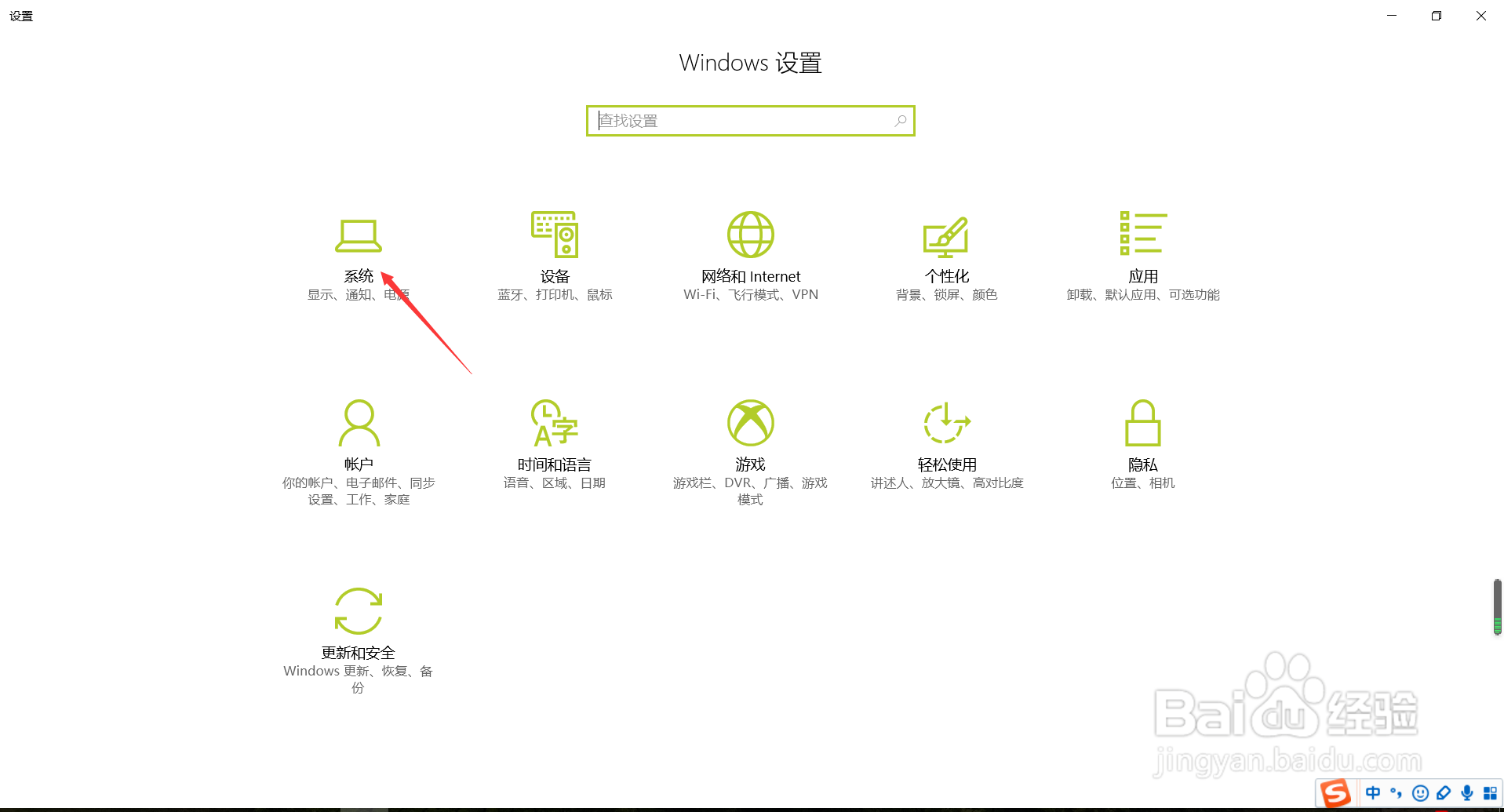Open the 更新和安全 refresh arrows icon
Viewport: 1504px width, 812px height.
click(359, 611)
